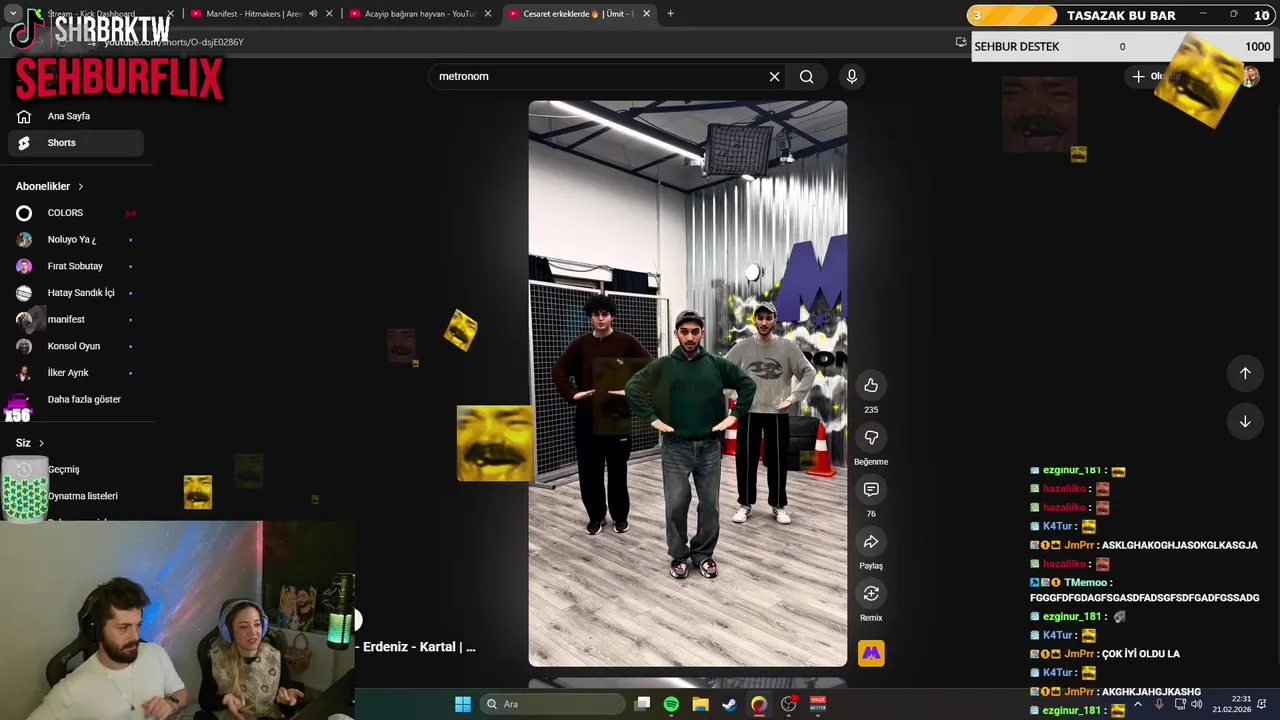The width and height of the screenshot is (1280, 720).
Task: Go to the next Short with down arrow
Action: 1245,421
